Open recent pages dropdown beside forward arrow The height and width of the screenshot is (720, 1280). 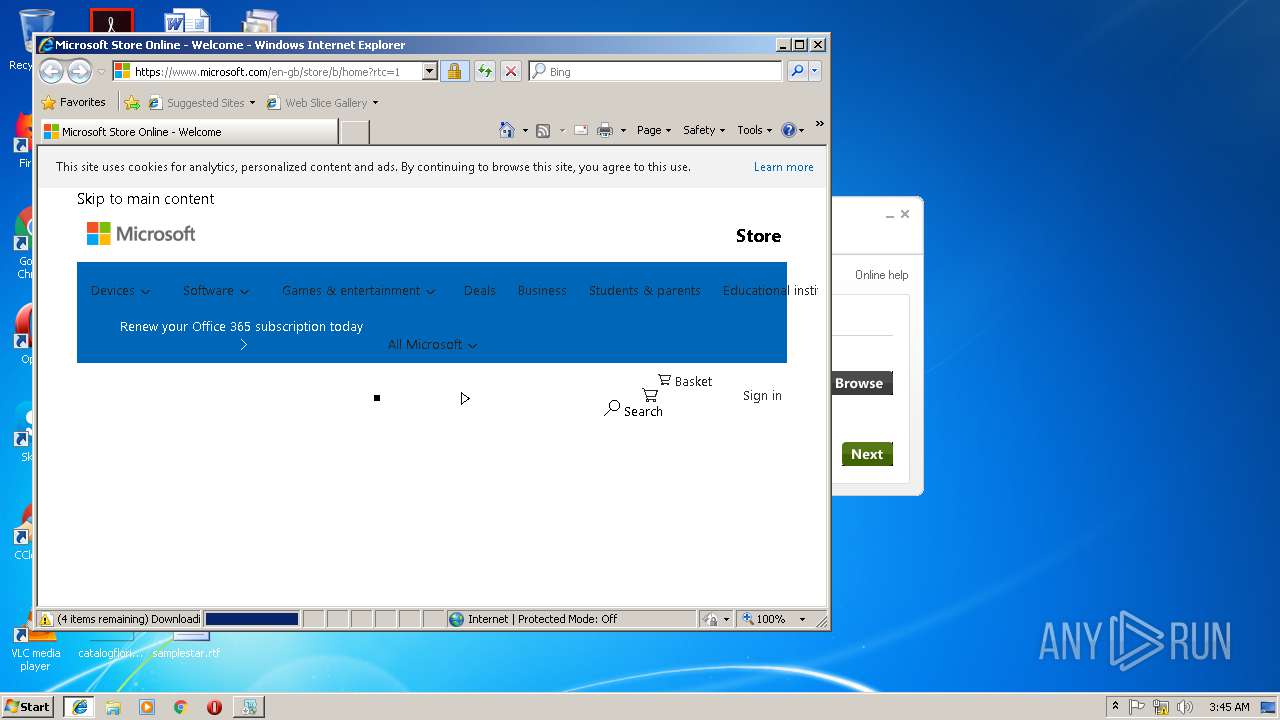point(101,72)
